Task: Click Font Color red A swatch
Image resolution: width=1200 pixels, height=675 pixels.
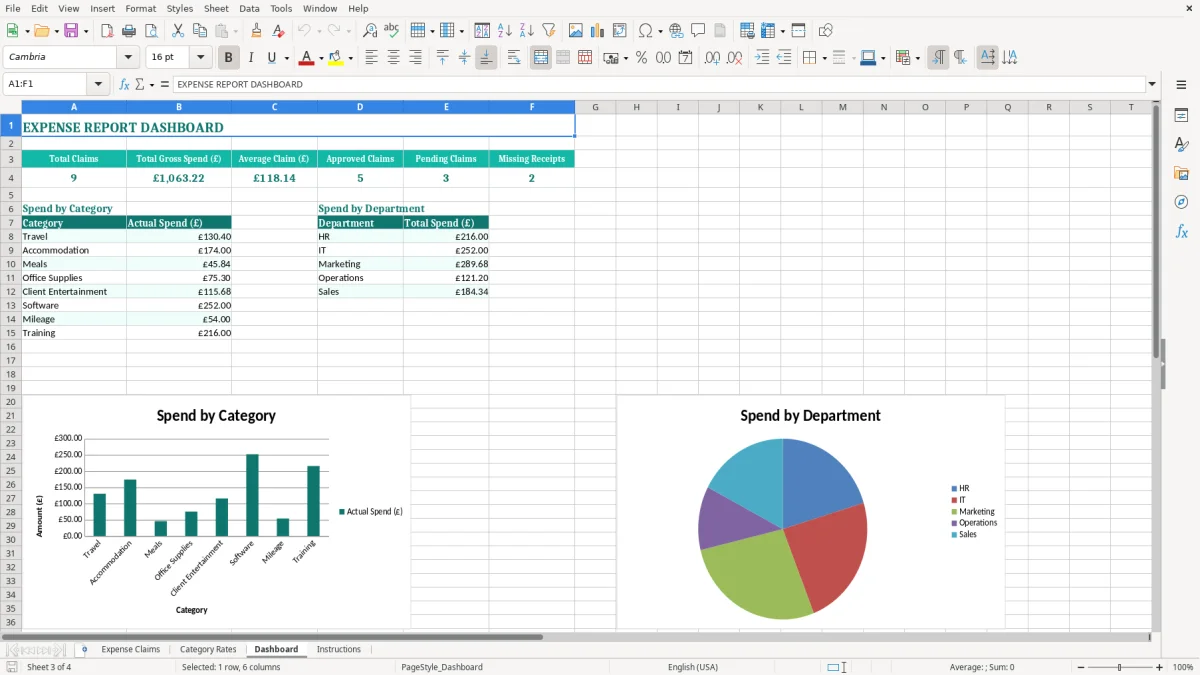Action: (x=306, y=58)
